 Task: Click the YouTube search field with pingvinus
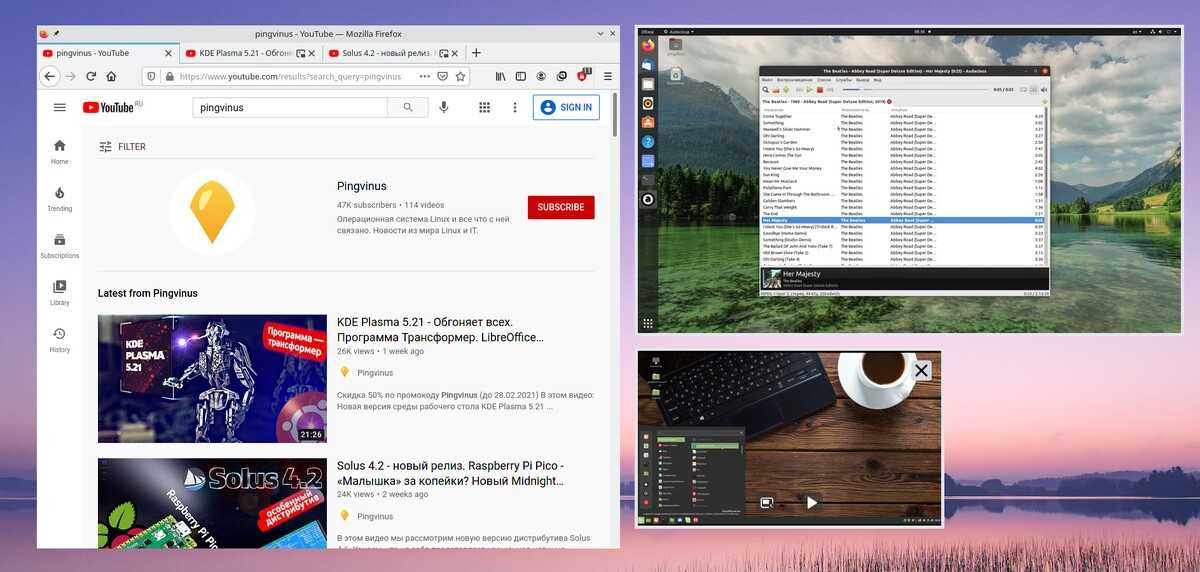(x=290, y=107)
